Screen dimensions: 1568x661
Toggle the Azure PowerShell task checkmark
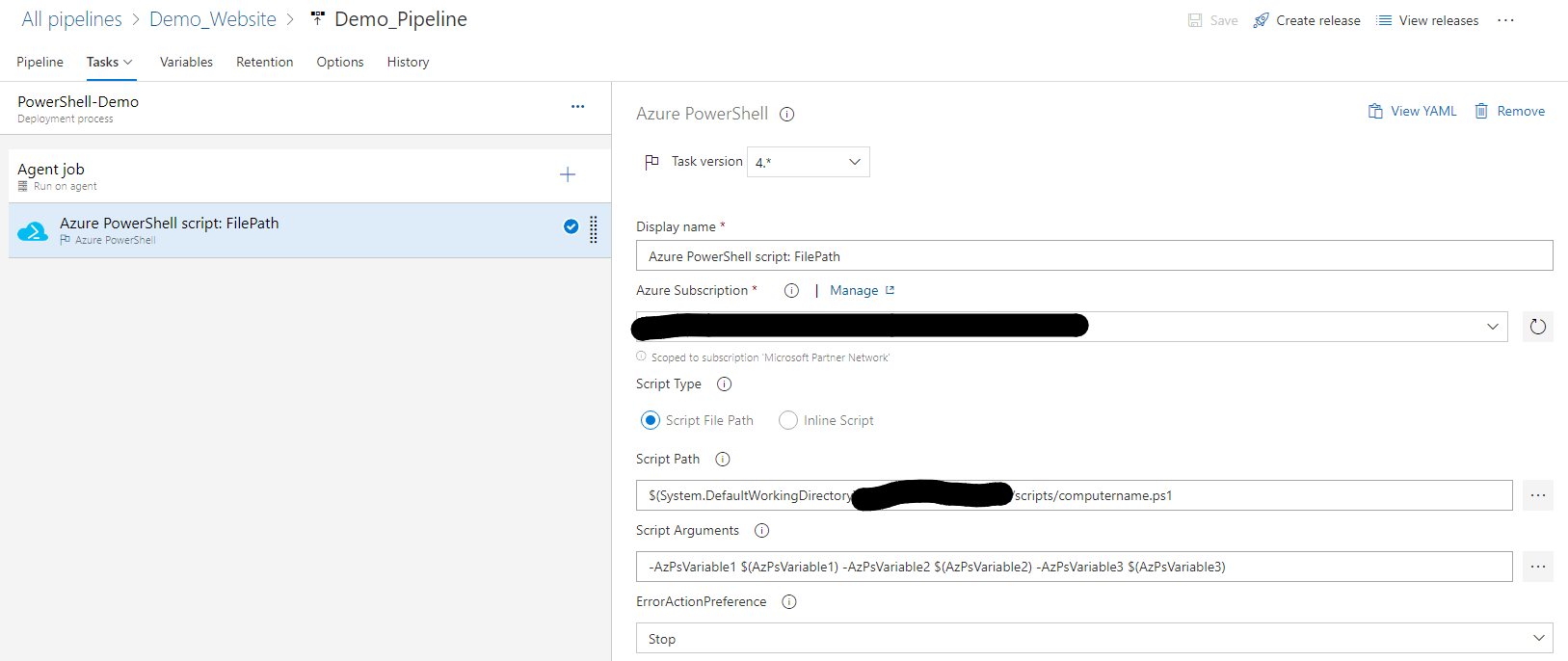(571, 226)
